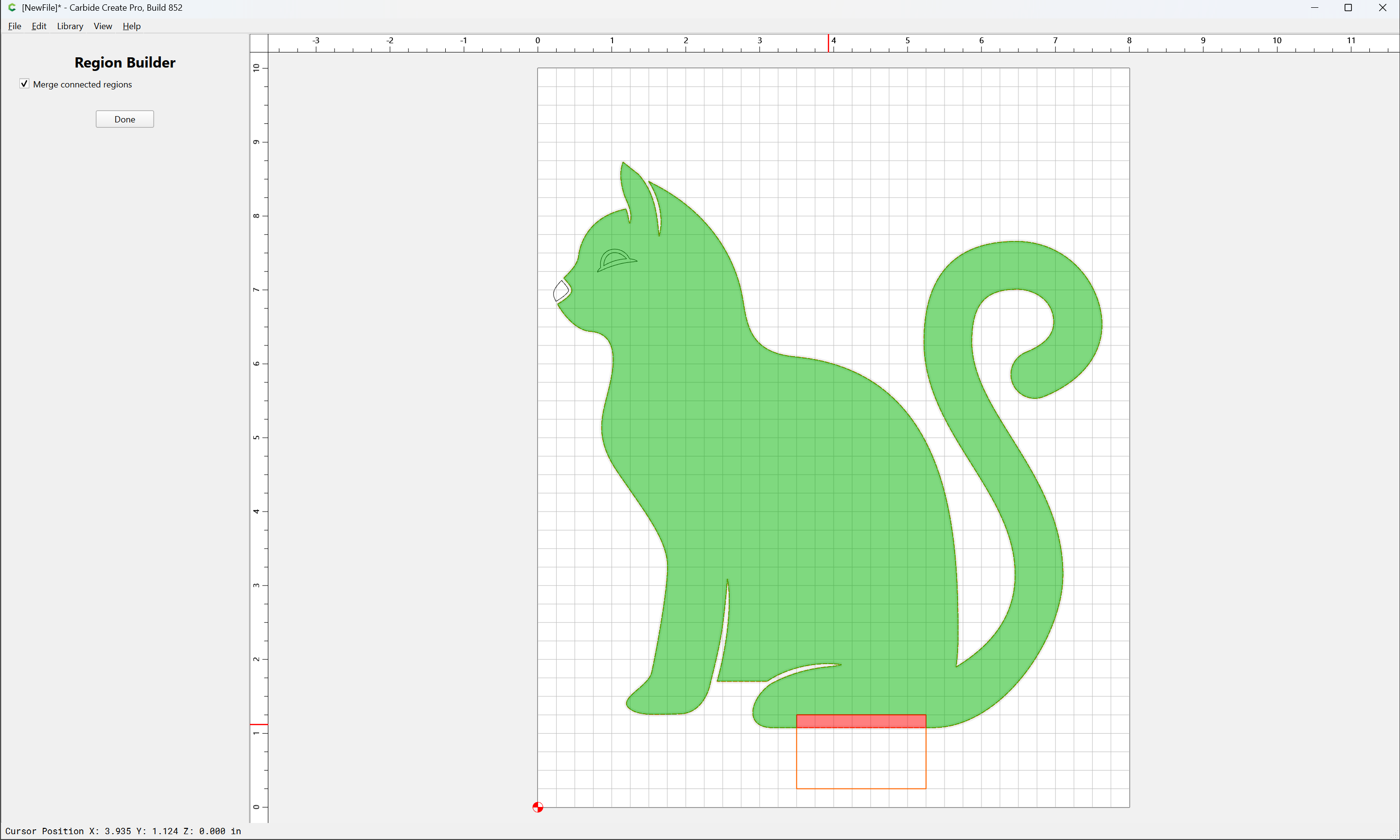Click the Done button

click(124, 119)
